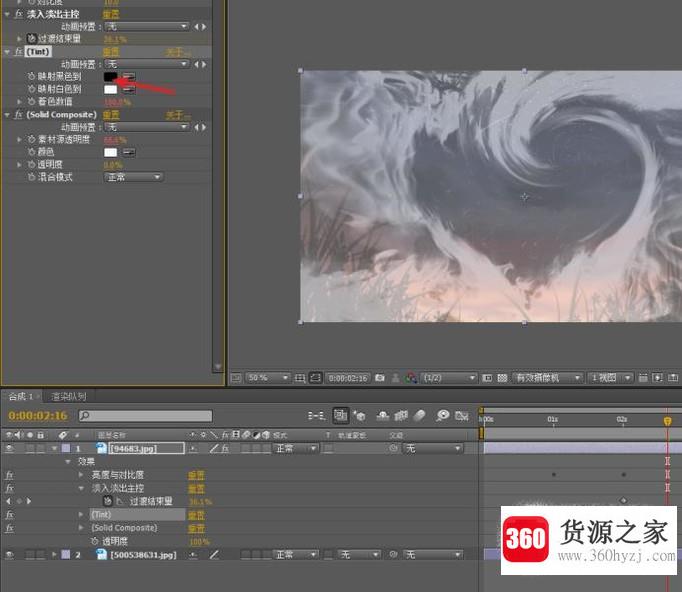Click the eyedropper beside the black Tint swatch
This screenshot has height=592, width=682.
(x=129, y=77)
